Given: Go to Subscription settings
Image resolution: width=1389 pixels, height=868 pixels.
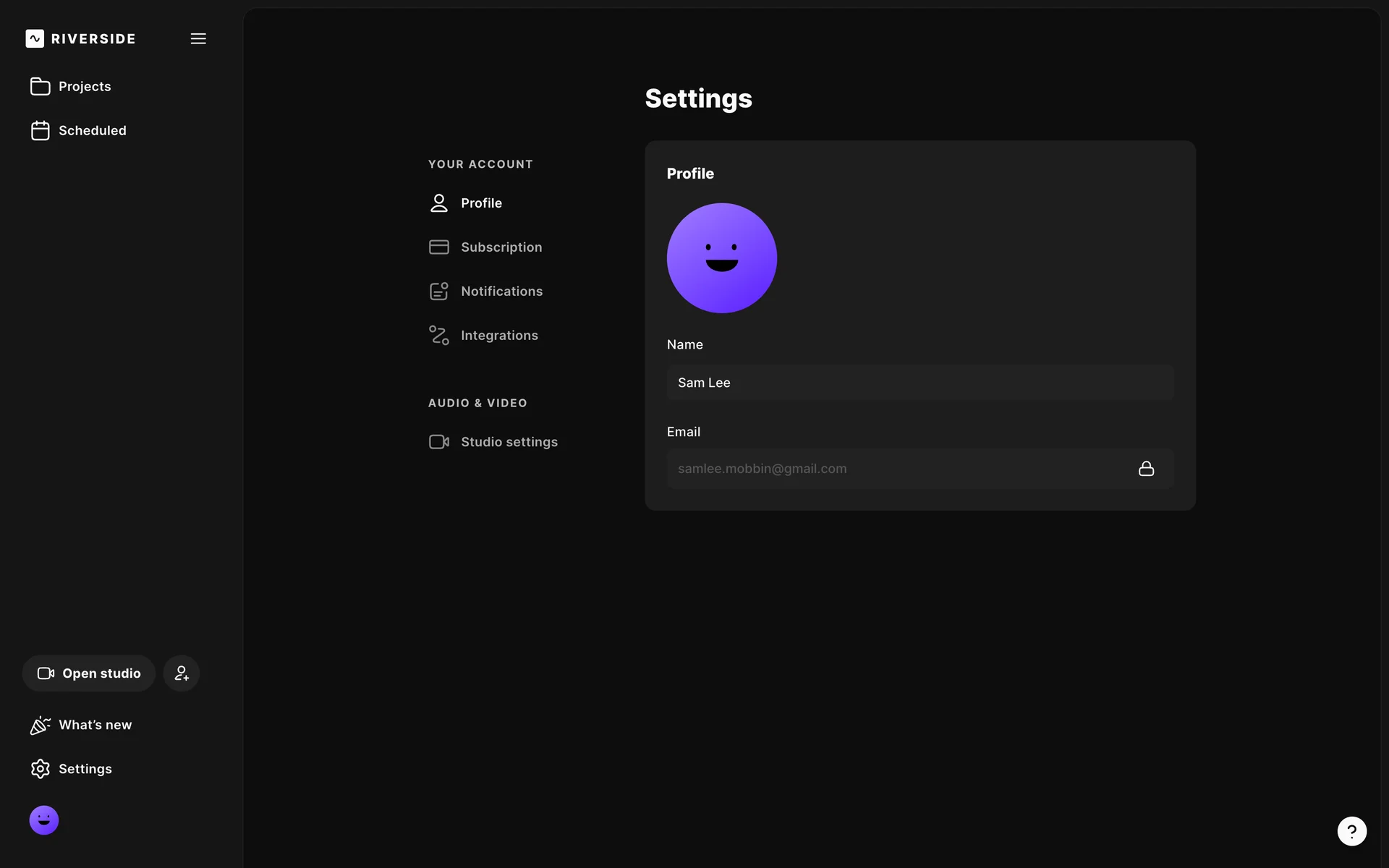Looking at the screenshot, I should [x=501, y=247].
